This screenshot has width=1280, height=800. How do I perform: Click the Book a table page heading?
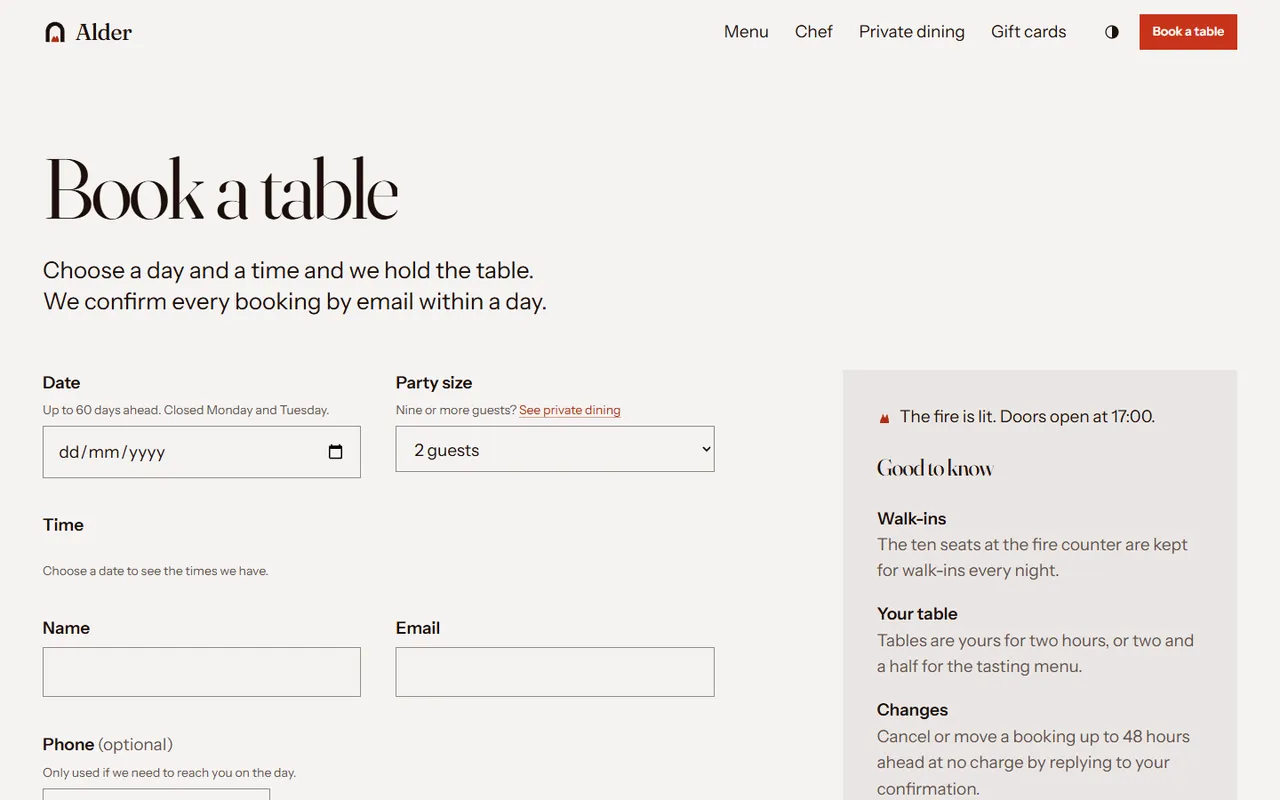[221, 190]
